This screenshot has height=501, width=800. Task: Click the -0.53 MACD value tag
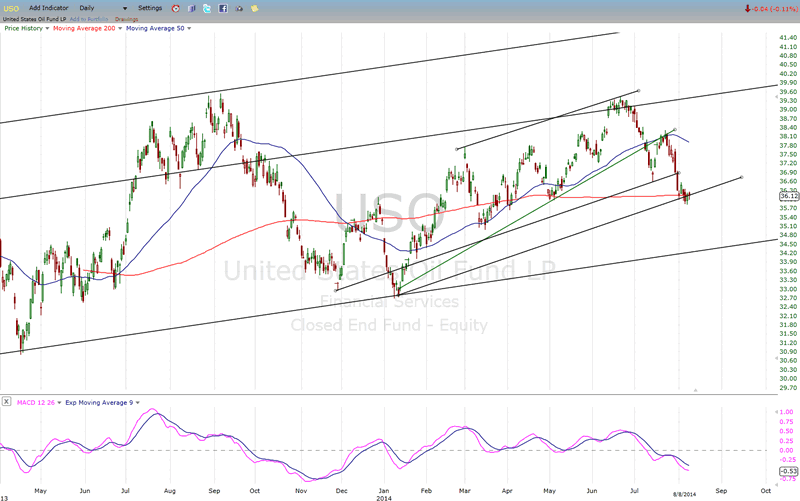(x=789, y=471)
